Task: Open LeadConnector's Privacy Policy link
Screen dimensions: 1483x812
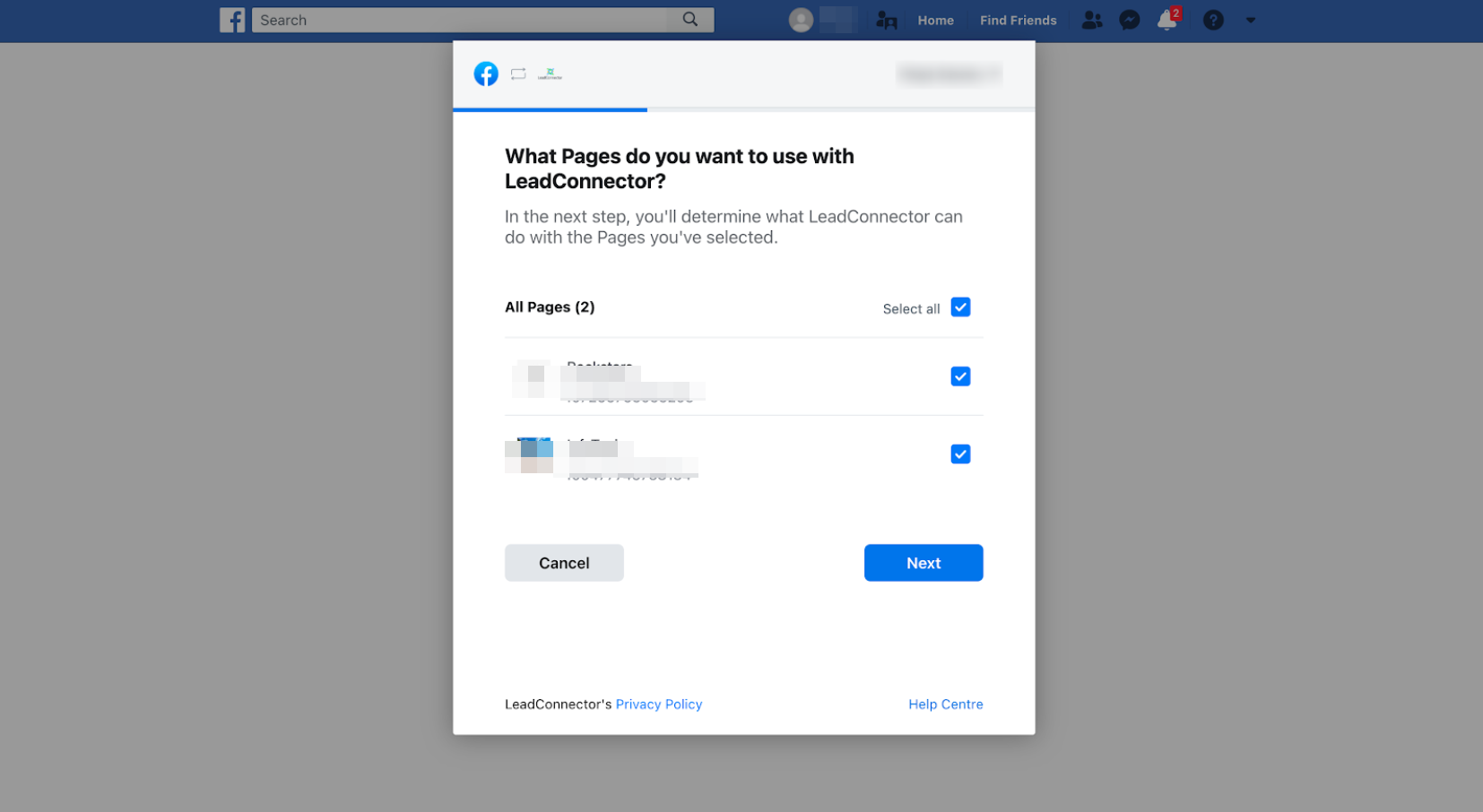Action: tap(659, 704)
